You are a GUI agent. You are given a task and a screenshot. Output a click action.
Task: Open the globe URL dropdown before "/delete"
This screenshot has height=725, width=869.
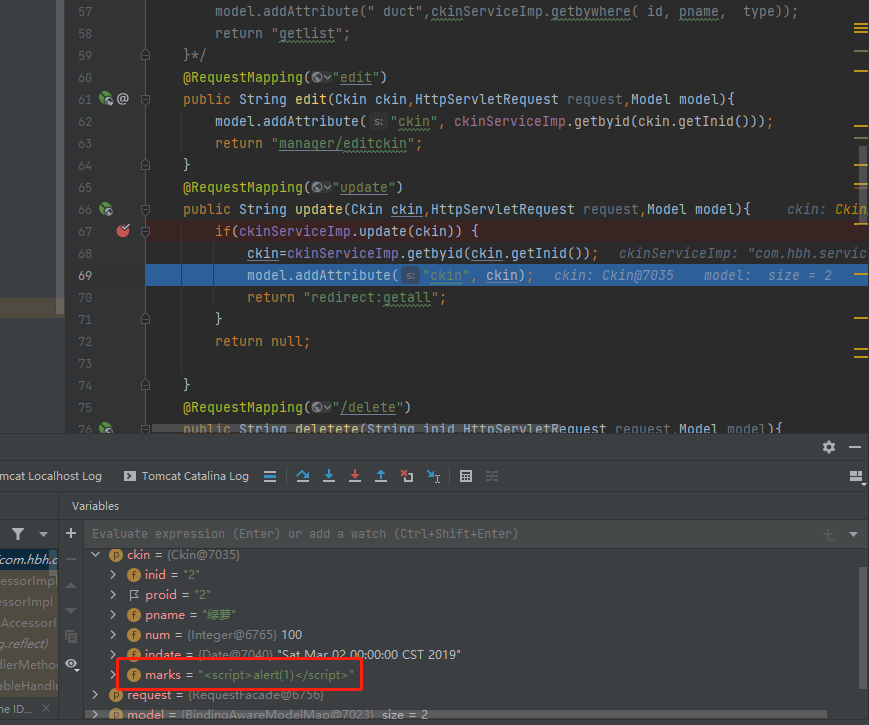(x=321, y=407)
